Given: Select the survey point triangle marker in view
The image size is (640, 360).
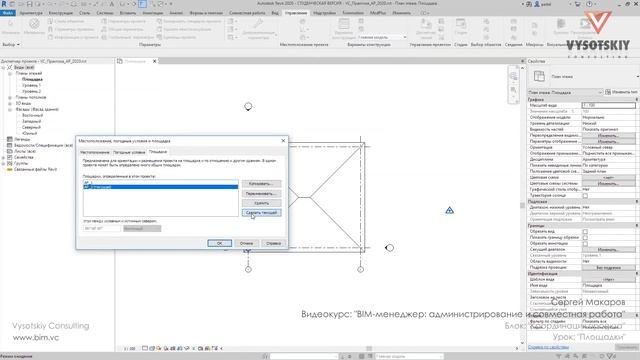Looking at the screenshot, I should [449, 210].
